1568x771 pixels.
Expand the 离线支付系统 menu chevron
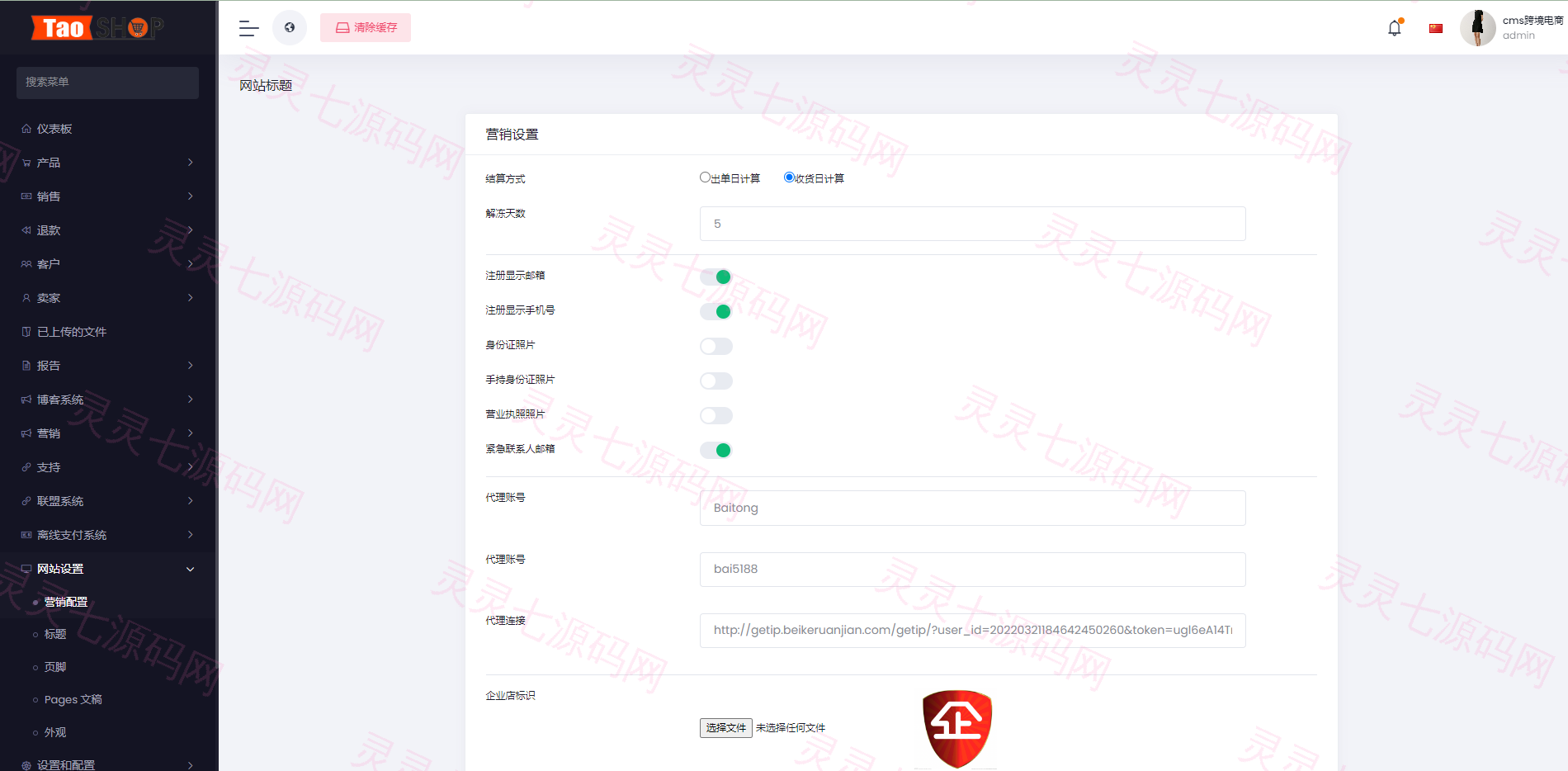[x=191, y=535]
